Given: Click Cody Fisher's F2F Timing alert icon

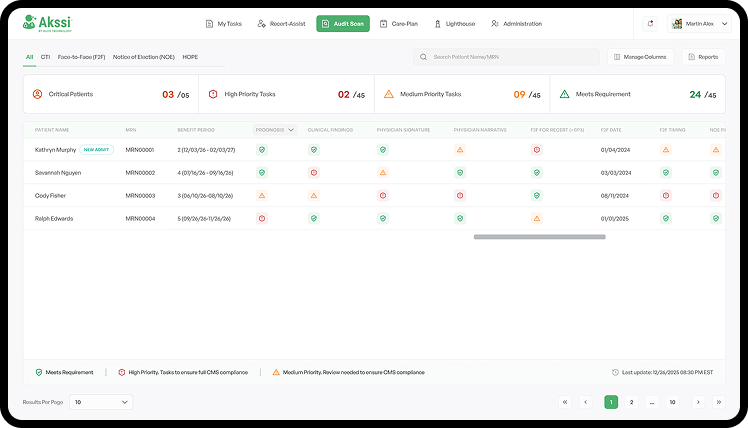Looking at the screenshot, I should tap(666, 196).
